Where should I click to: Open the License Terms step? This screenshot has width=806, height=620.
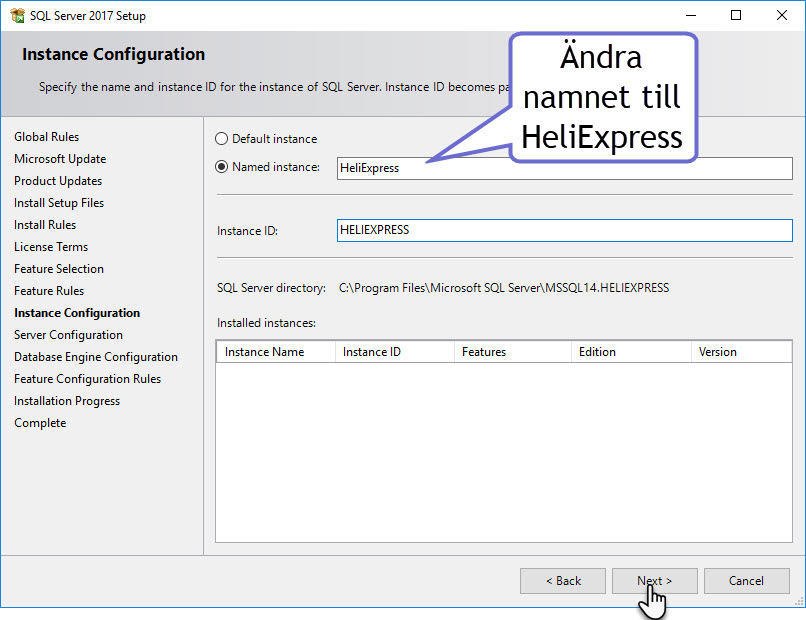[x=51, y=247]
